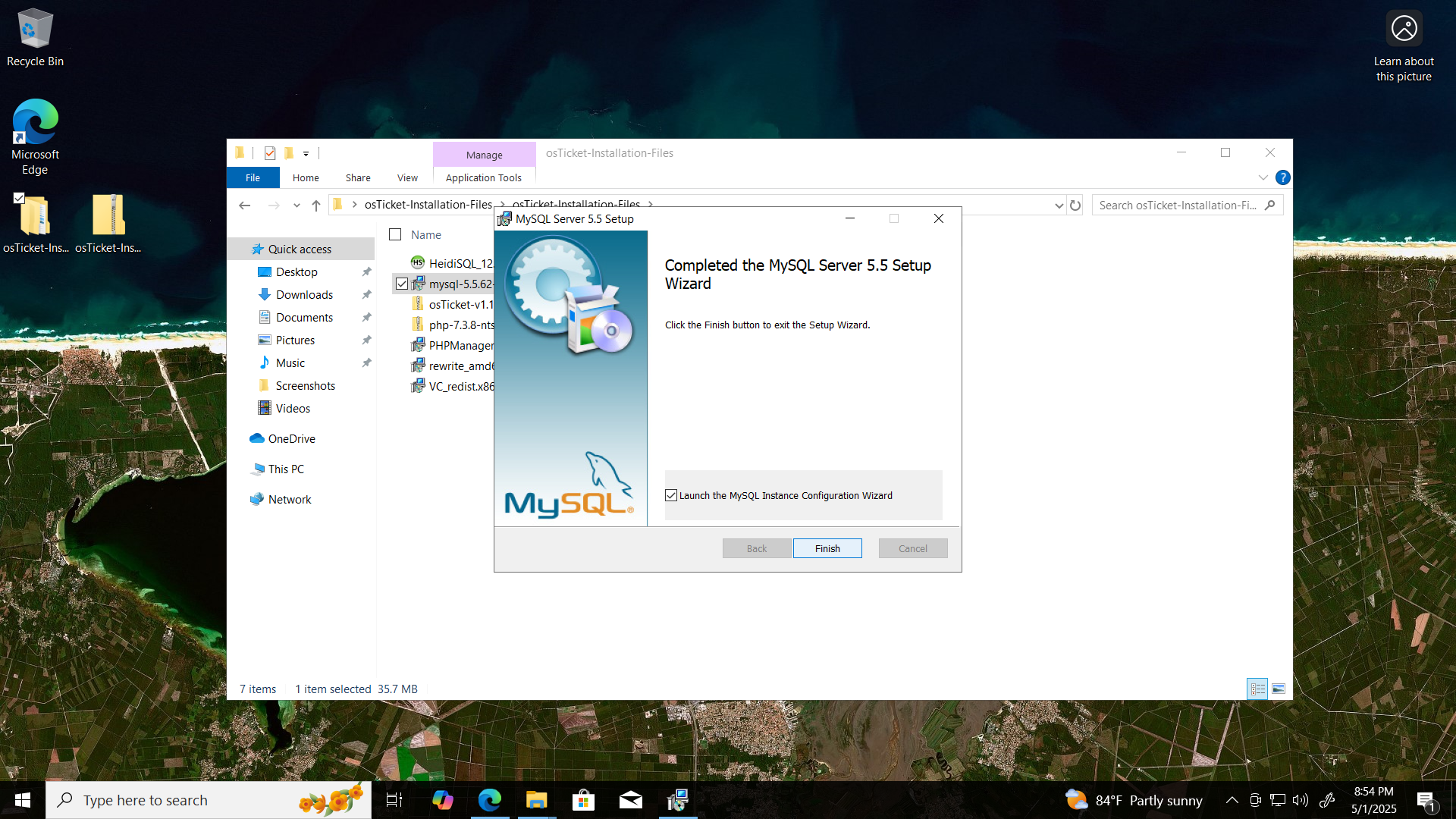Uncheck Launch the MySQL Instance Configuration Wizard
Image resolution: width=1456 pixels, height=819 pixels.
click(671, 495)
